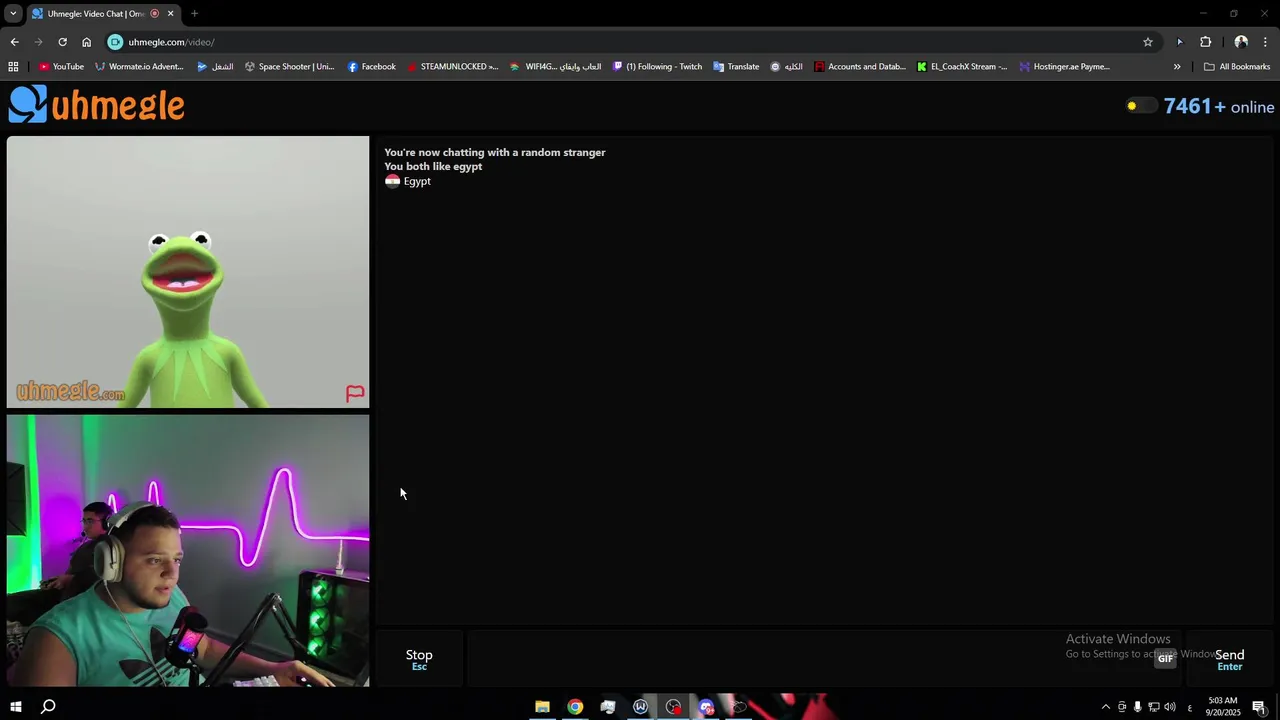Click the Send button
Image resolution: width=1280 pixels, height=720 pixels.
click(x=1229, y=659)
